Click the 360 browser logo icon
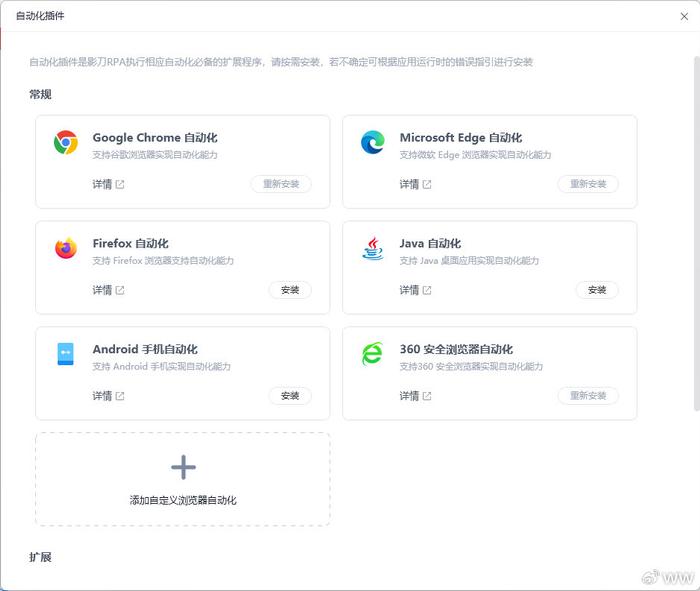The height and width of the screenshot is (591, 700). (x=372, y=354)
